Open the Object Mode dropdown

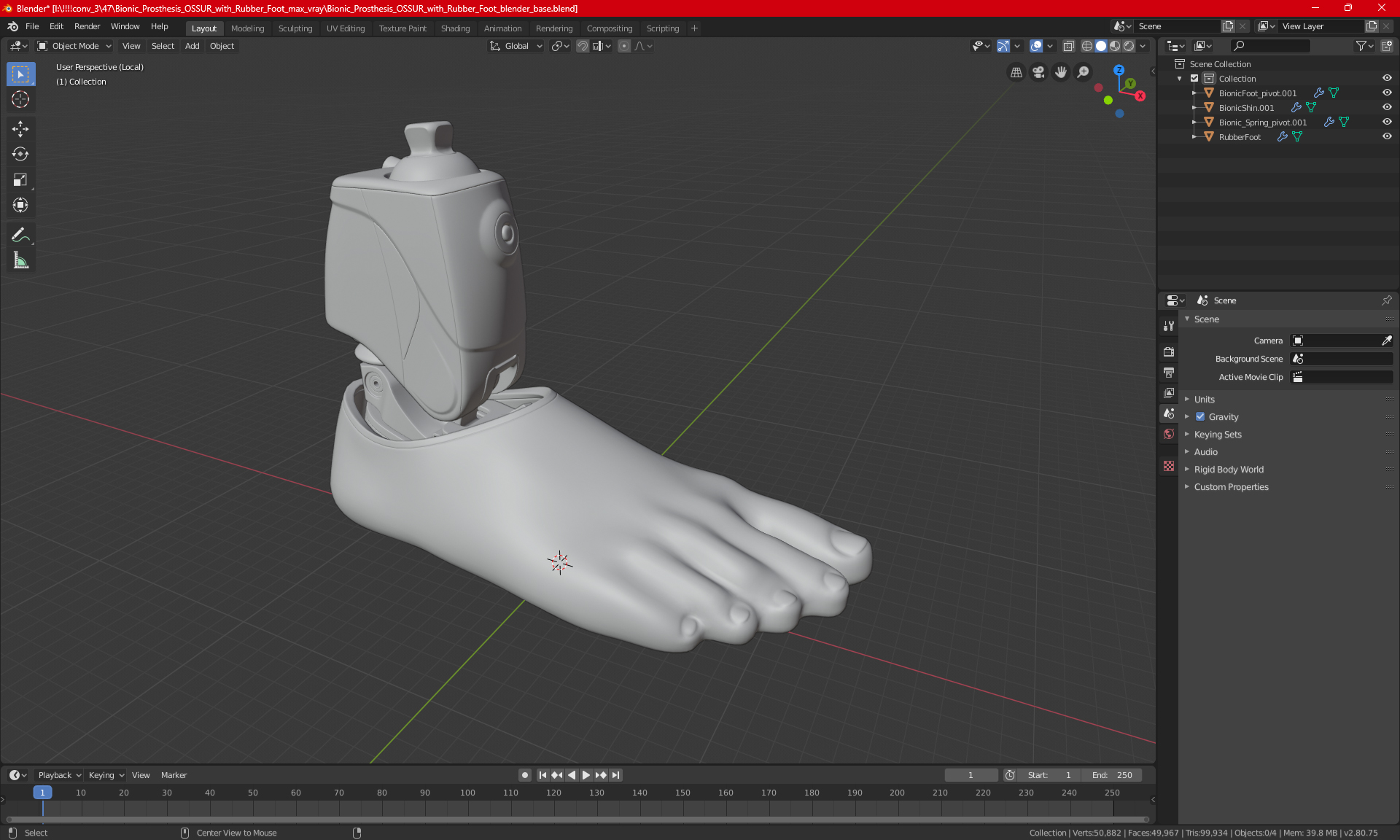coord(74,46)
